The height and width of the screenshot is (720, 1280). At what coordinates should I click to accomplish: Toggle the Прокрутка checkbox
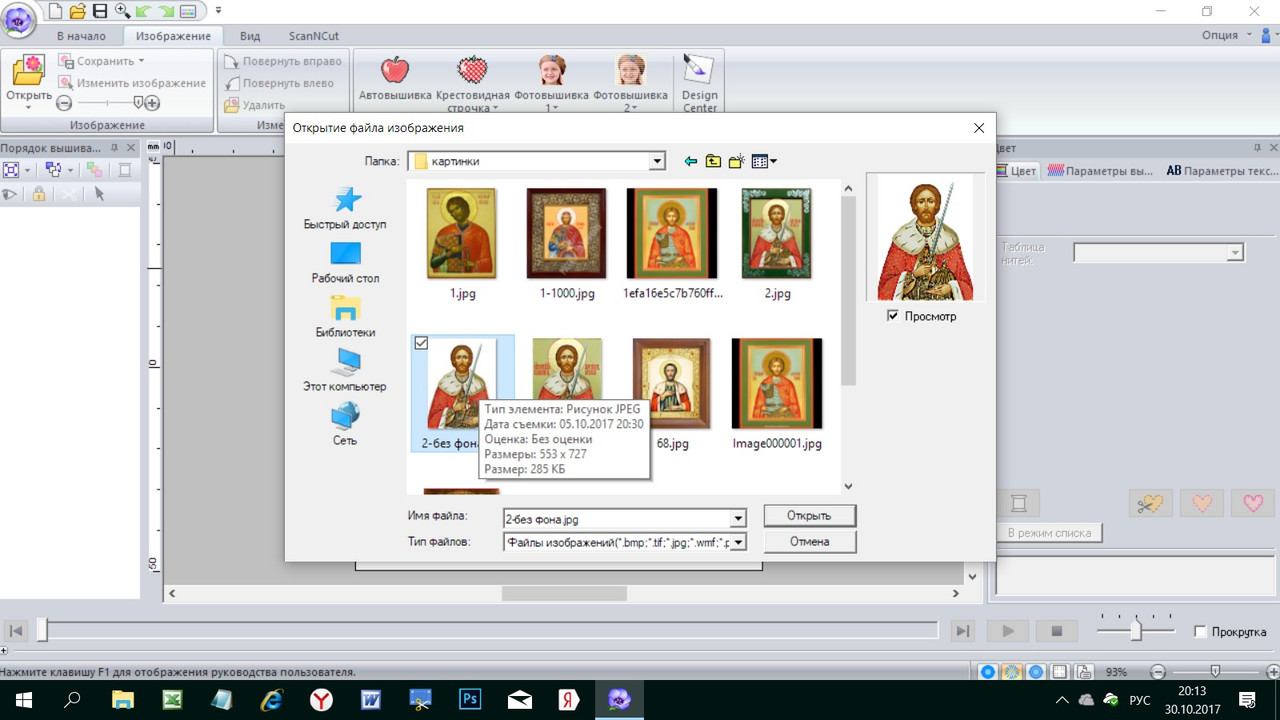pos(1200,632)
